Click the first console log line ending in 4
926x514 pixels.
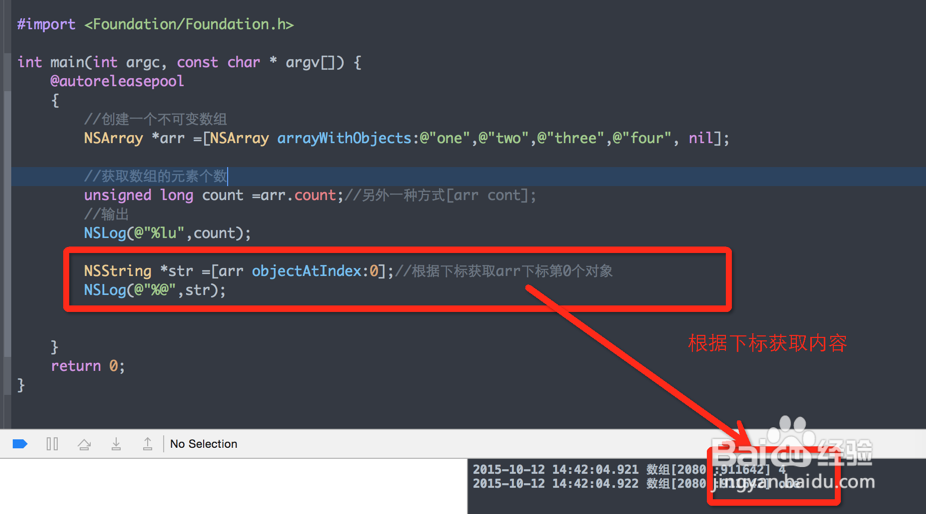[629, 469]
